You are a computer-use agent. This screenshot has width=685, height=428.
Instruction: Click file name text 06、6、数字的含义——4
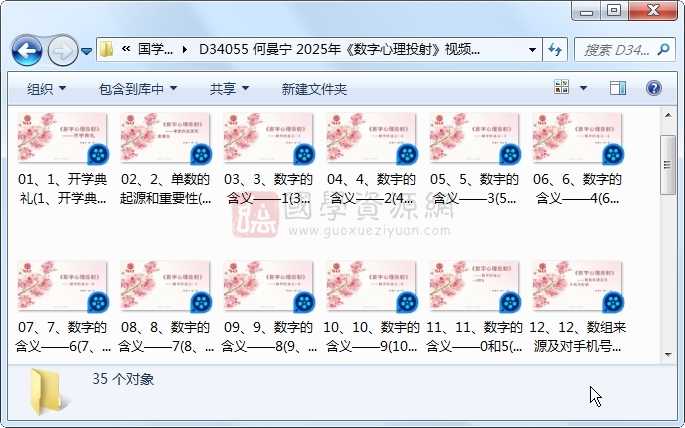pos(578,189)
